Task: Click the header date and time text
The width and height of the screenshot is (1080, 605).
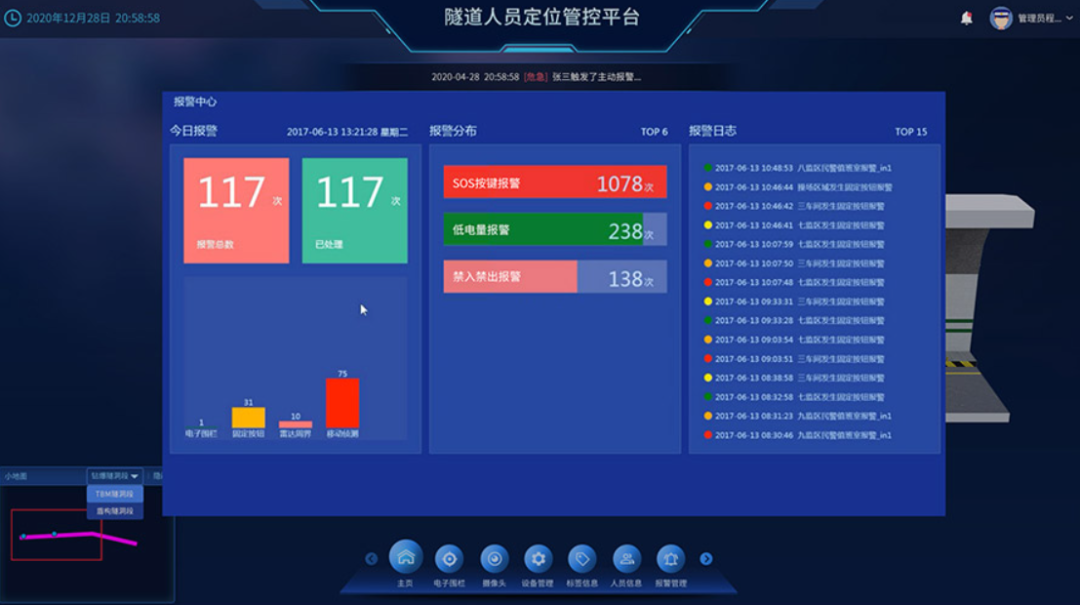Action: [x=93, y=18]
